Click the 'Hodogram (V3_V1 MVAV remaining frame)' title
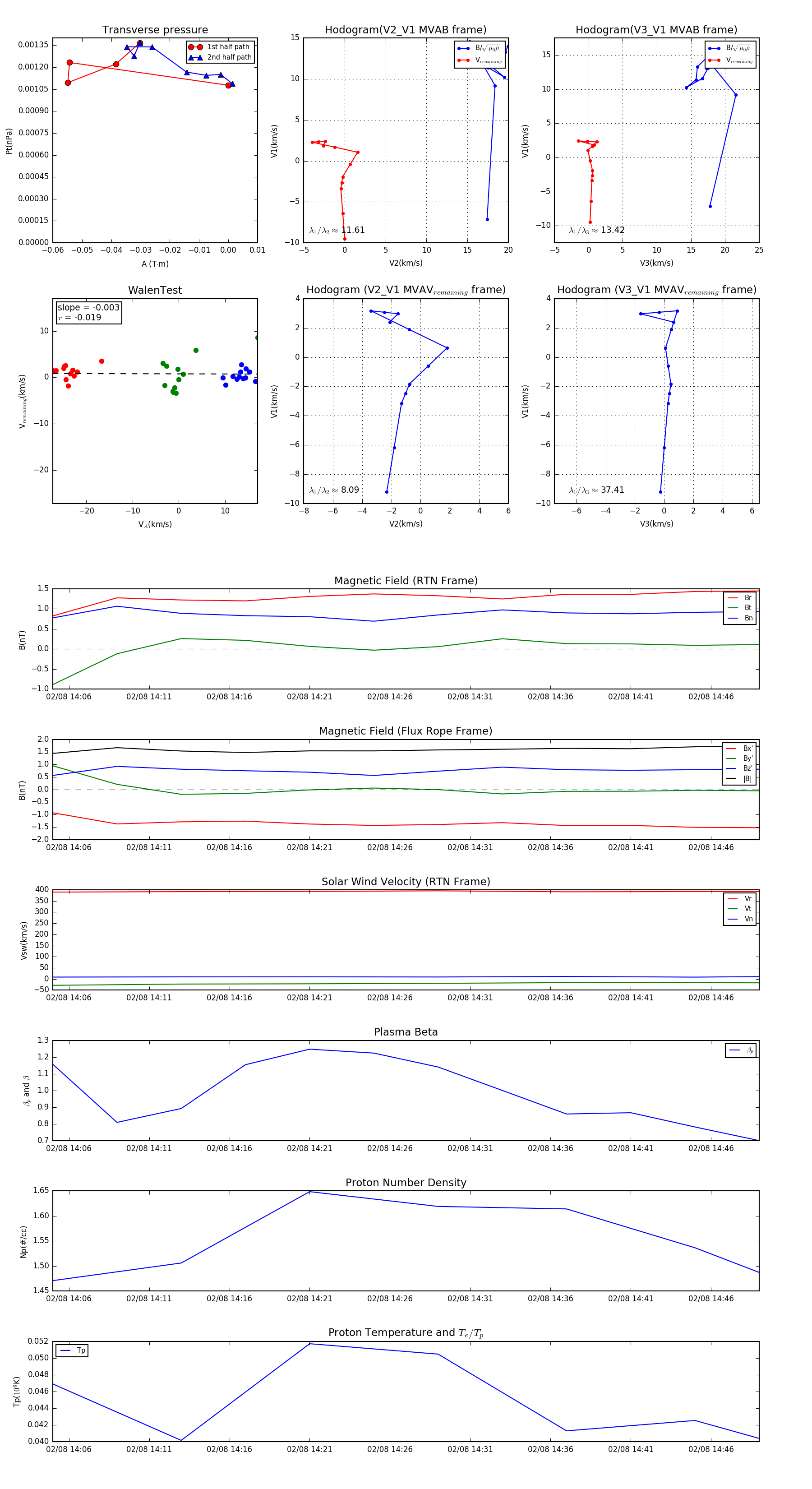This screenshot has width=812, height=1489. click(656, 290)
